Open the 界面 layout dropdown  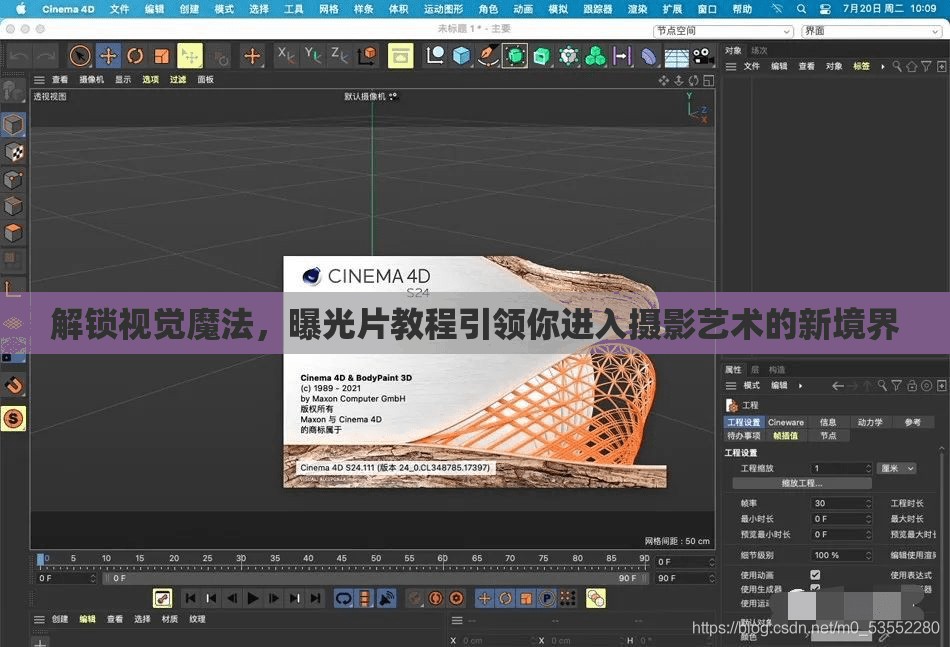[871, 30]
